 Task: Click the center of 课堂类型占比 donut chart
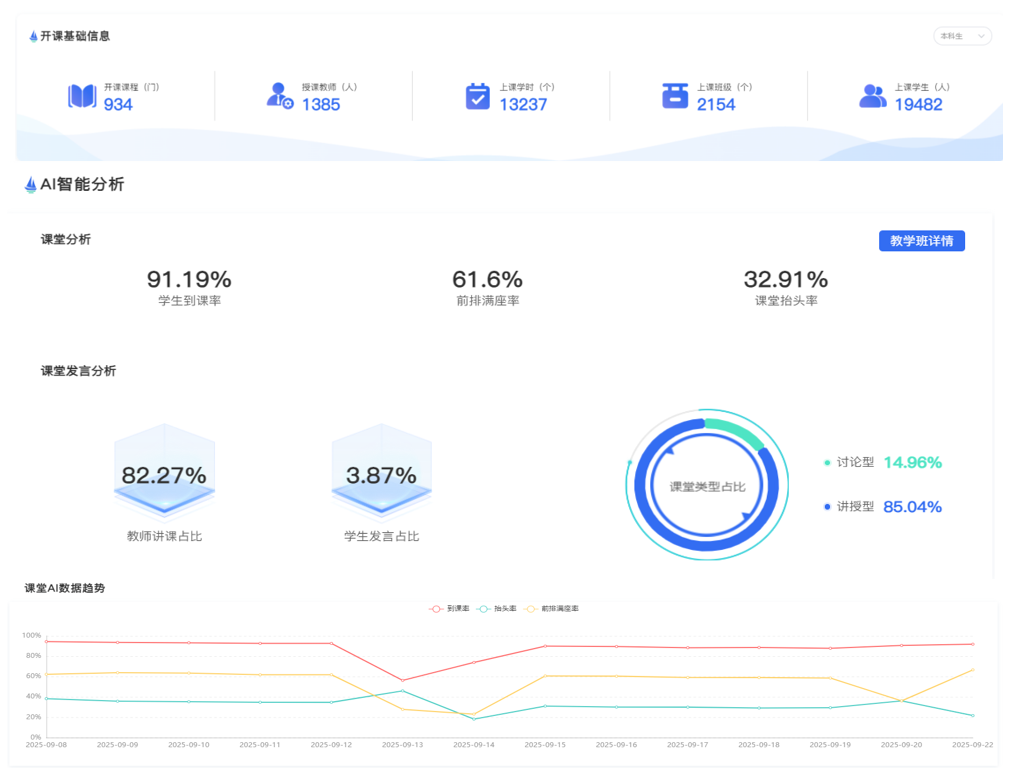pyautogui.click(x=707, y=487)
